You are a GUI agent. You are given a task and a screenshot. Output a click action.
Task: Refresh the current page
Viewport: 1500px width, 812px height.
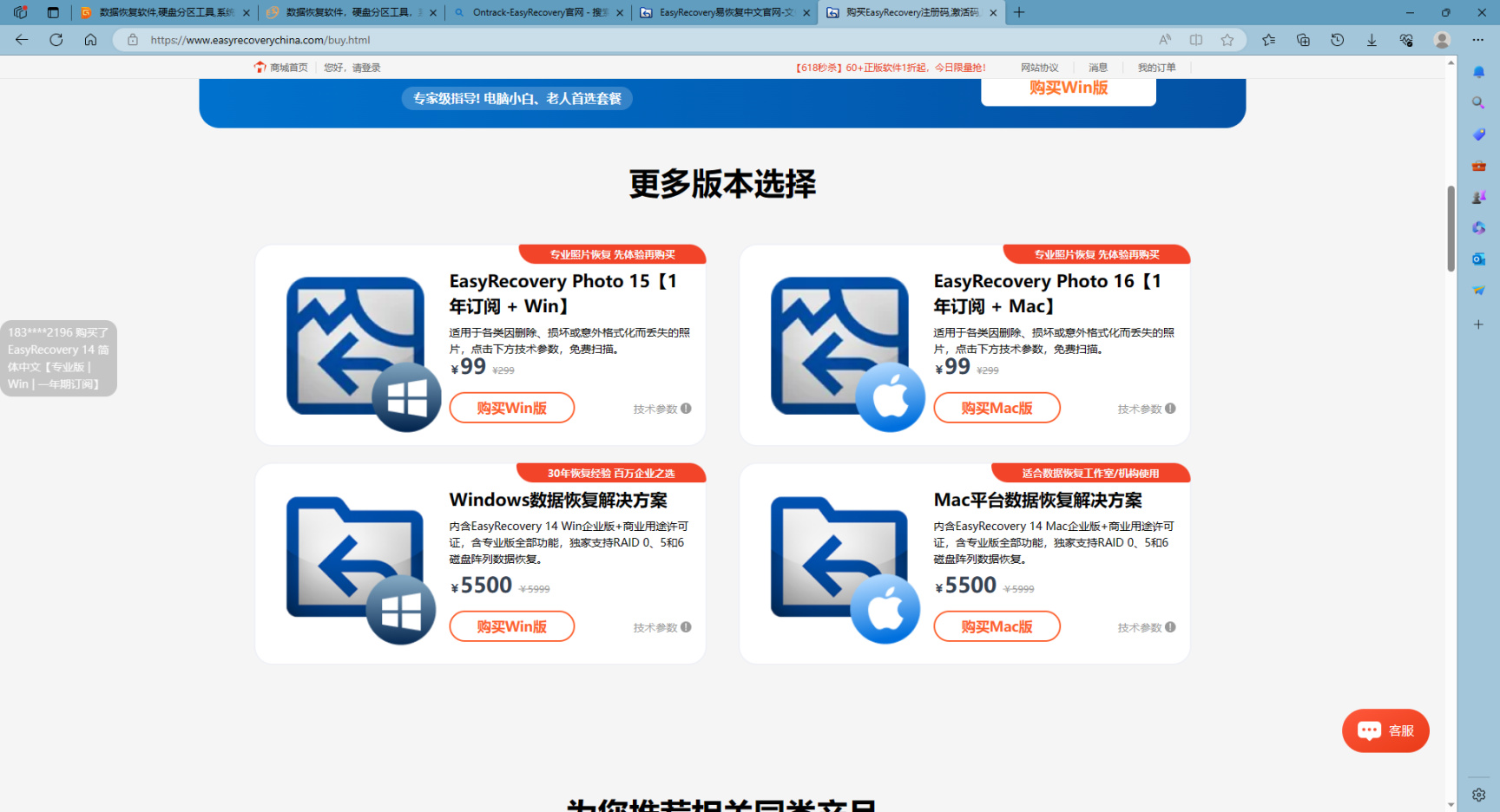[x=56, y=40]
